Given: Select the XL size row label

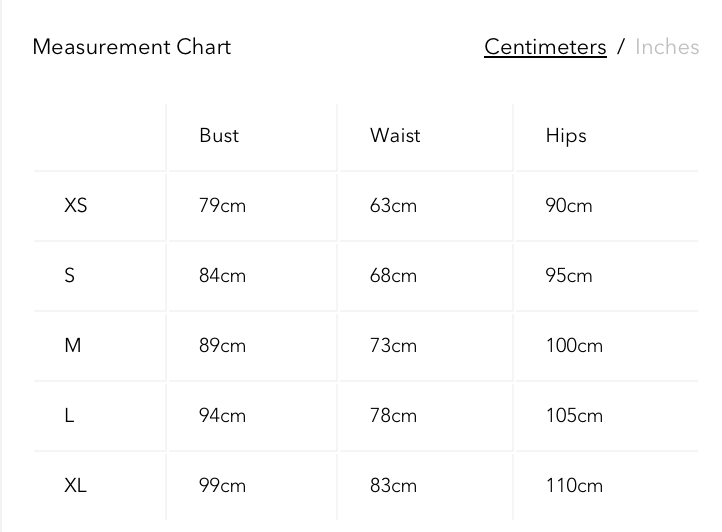Looking at the screenshot, I should tap(76, 486).
